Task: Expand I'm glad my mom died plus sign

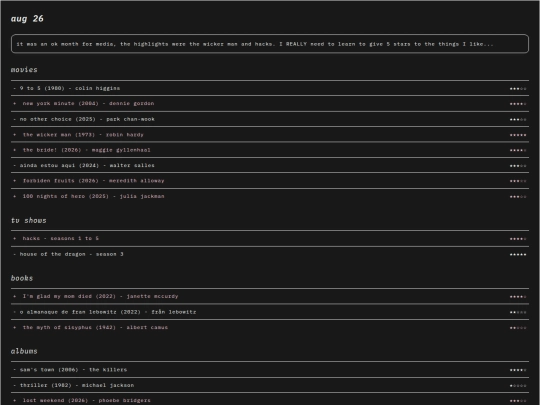Action: point(14,296)
